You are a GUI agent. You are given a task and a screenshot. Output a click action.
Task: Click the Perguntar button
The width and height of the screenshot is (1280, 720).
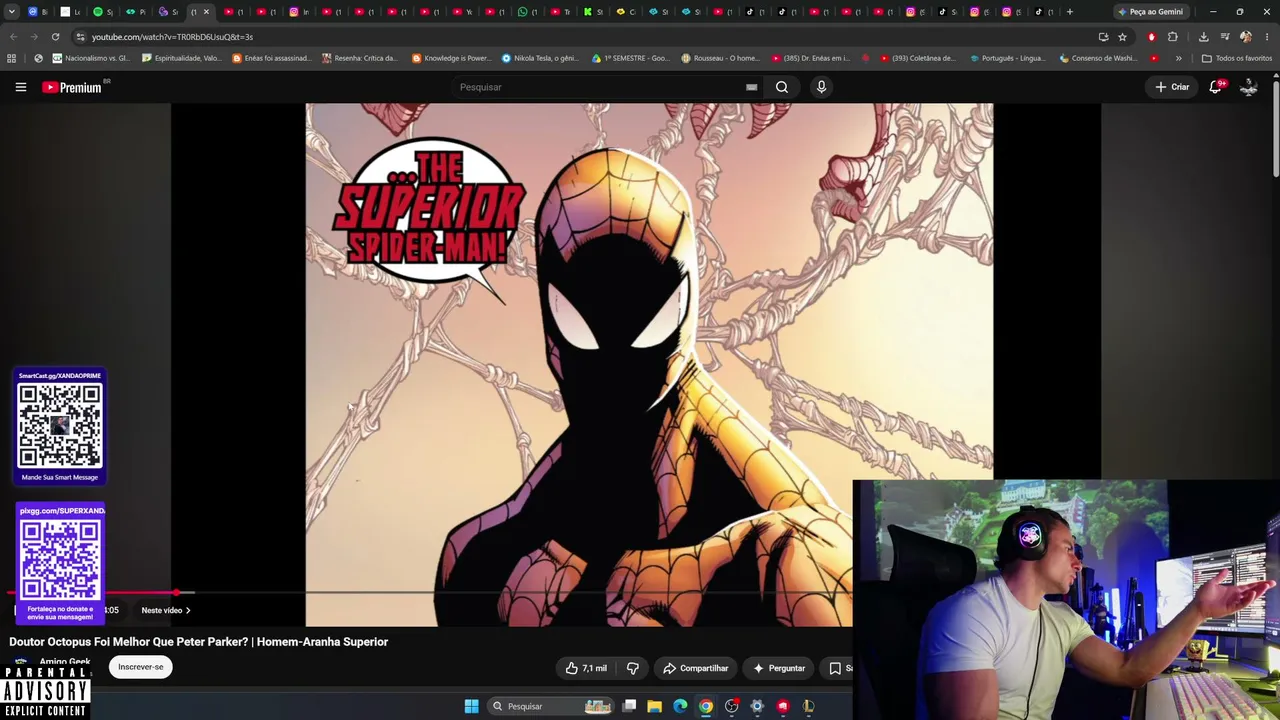click(779, 668)
